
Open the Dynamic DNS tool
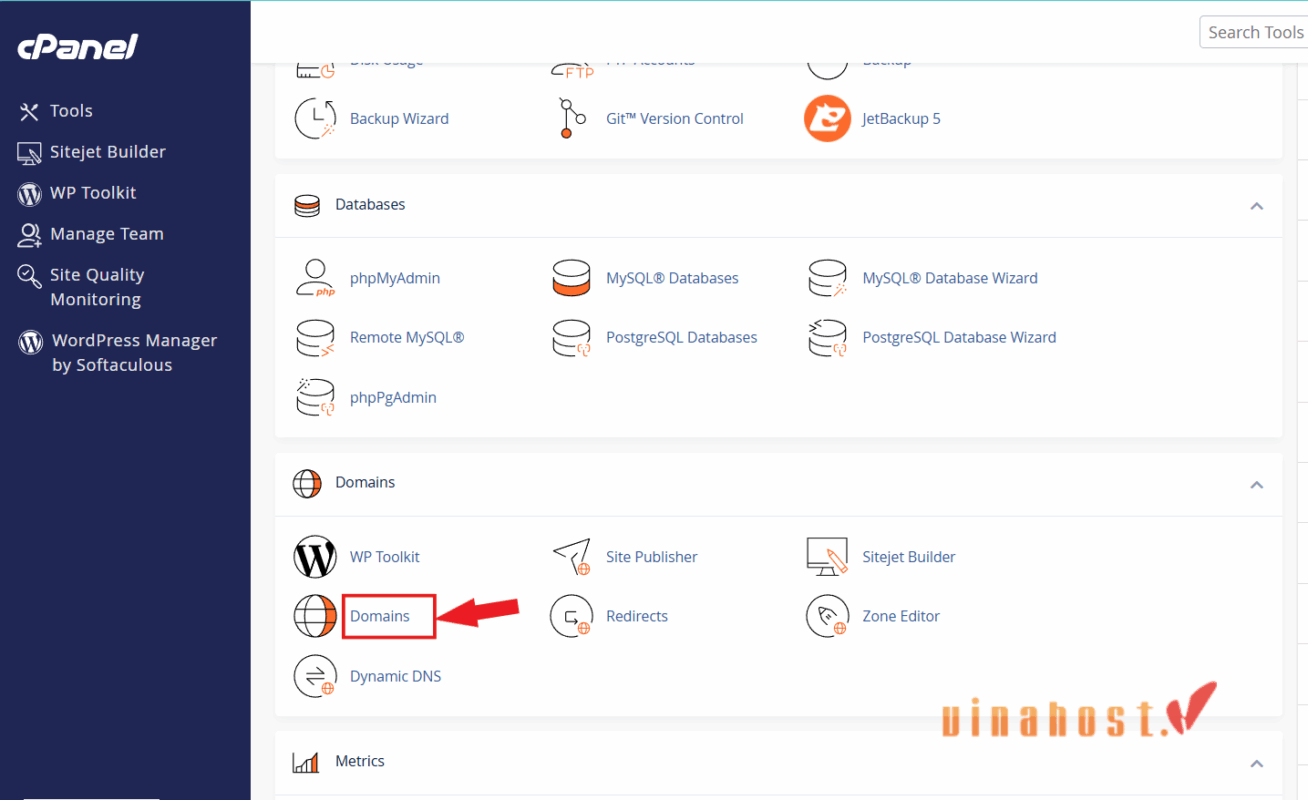pos(395,676)
